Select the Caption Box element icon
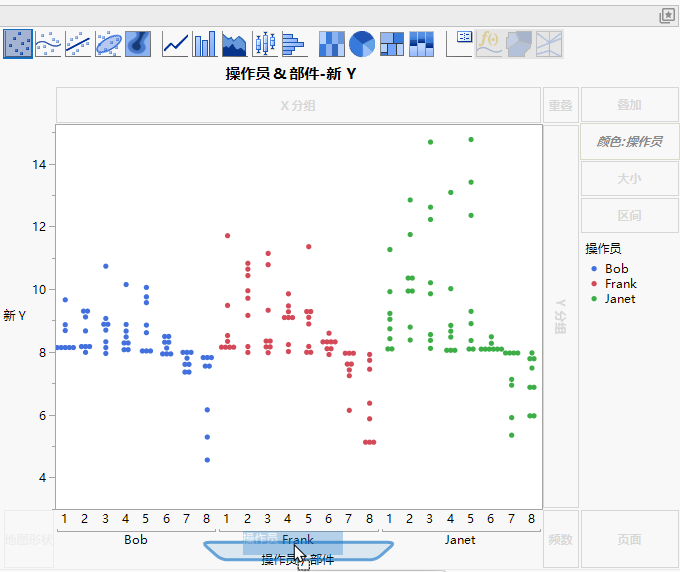 click(x=459, y=44)
